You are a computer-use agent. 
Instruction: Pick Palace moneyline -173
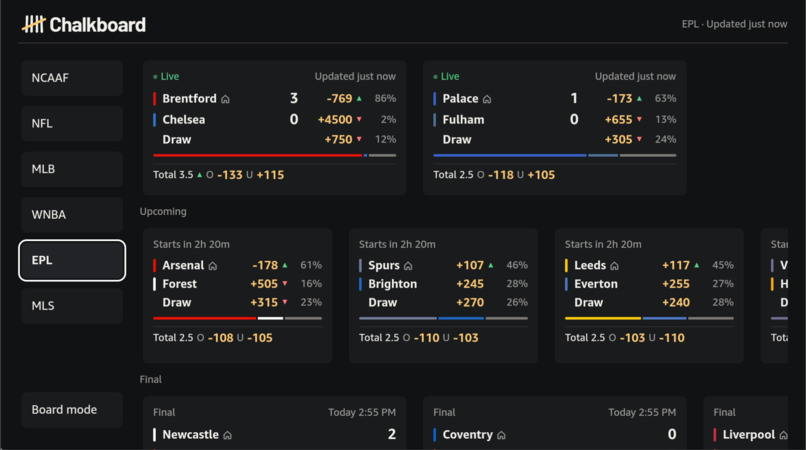pos(619,98)
